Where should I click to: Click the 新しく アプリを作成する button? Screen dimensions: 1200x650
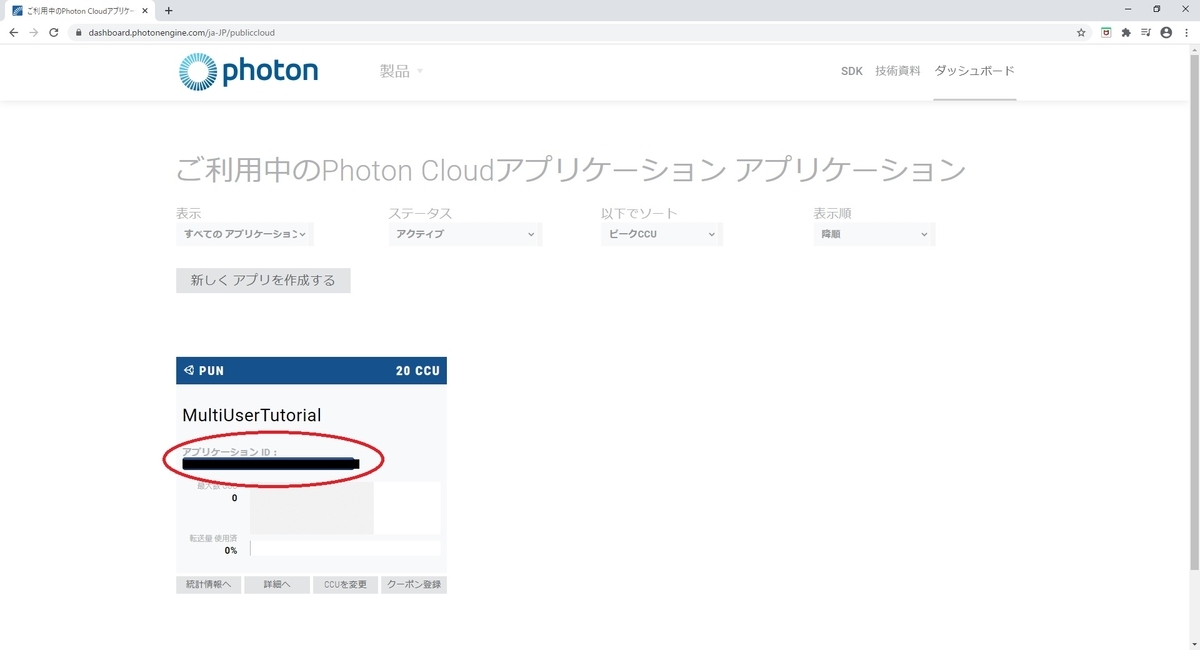263,280
